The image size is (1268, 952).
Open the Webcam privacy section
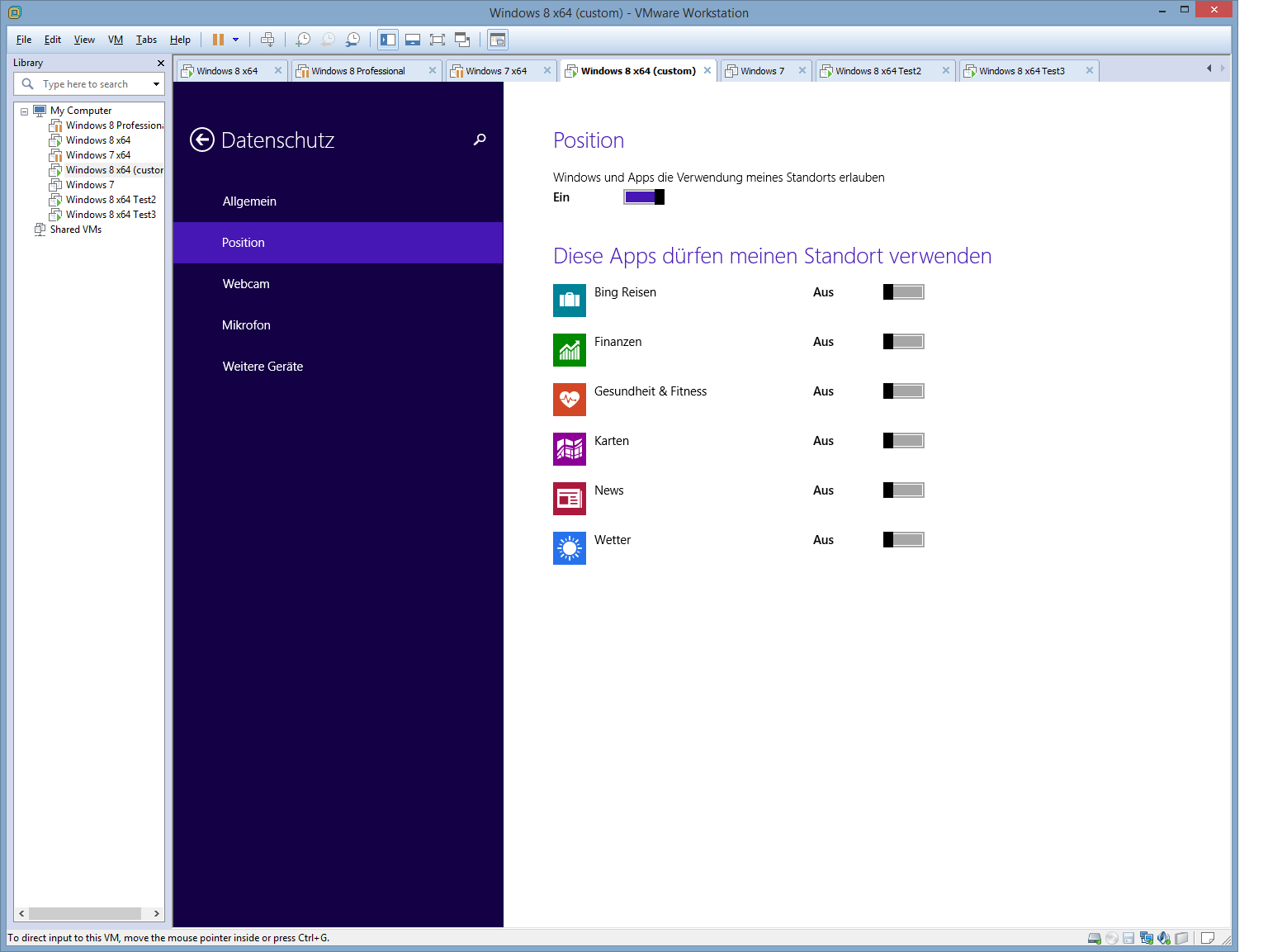click(x=338, y=284)
